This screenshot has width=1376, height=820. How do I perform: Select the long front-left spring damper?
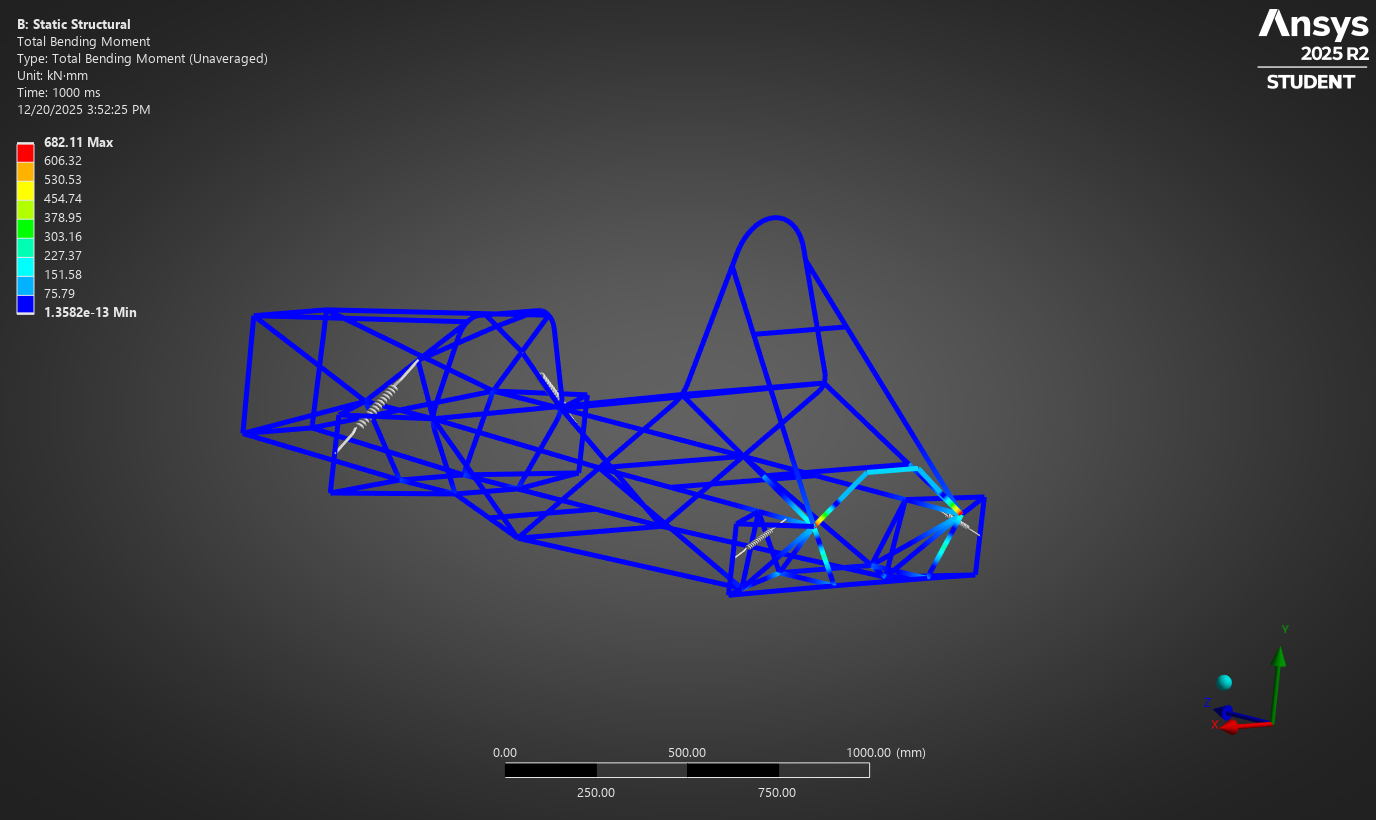point(378,405)
